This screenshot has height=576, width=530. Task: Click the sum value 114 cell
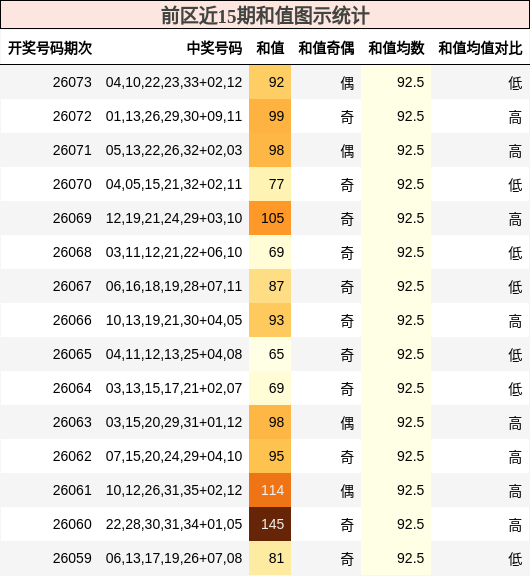[270, 490]
